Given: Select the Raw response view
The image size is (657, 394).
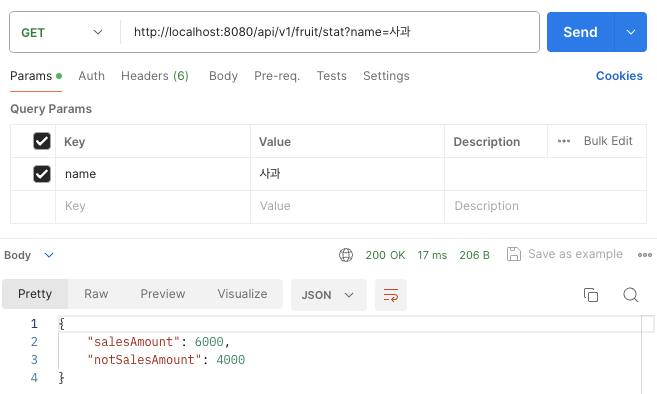Looking at the screenshot, I should point(96,294).
